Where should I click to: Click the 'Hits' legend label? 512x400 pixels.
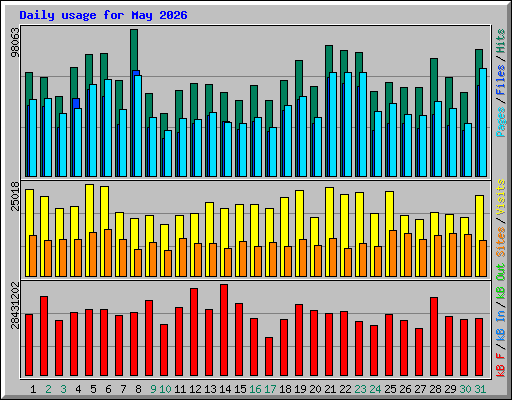[x=501, y=41]
